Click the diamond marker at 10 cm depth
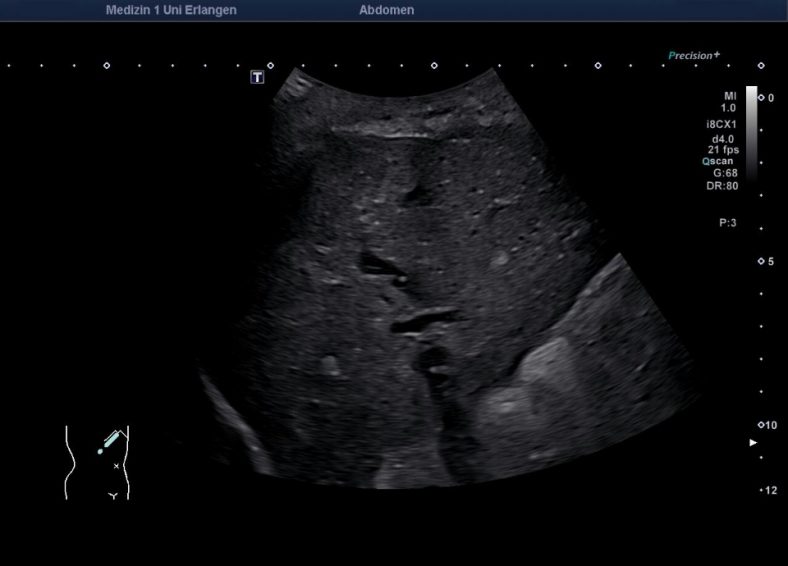 click(x=761, y=425)
